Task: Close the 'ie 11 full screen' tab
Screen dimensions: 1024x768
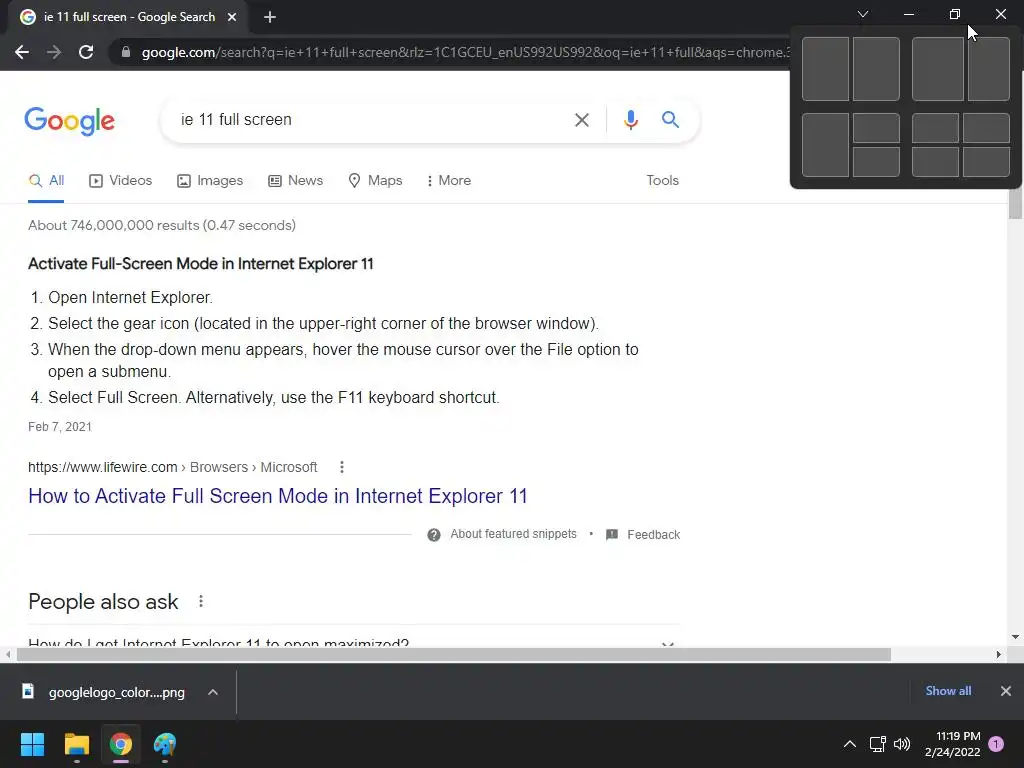Action: [x=232, y=17]
